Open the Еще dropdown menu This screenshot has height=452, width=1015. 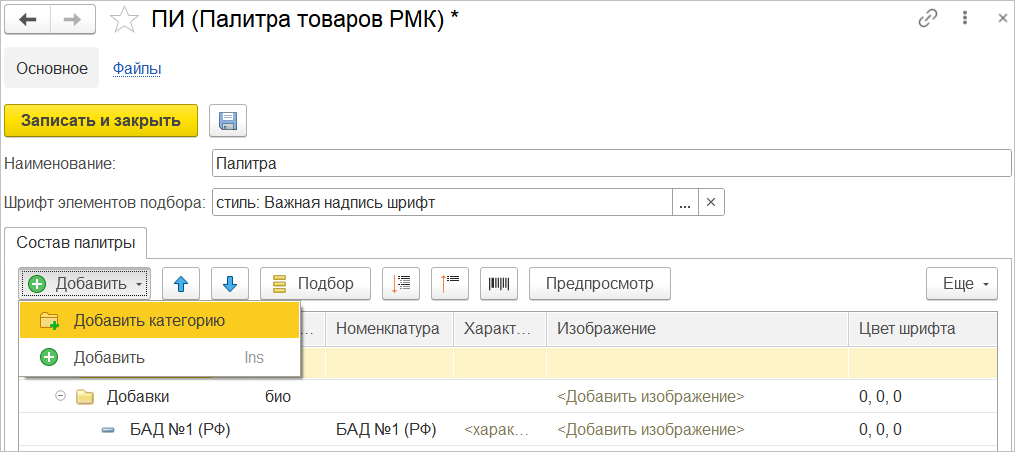[x=963, y=284]
